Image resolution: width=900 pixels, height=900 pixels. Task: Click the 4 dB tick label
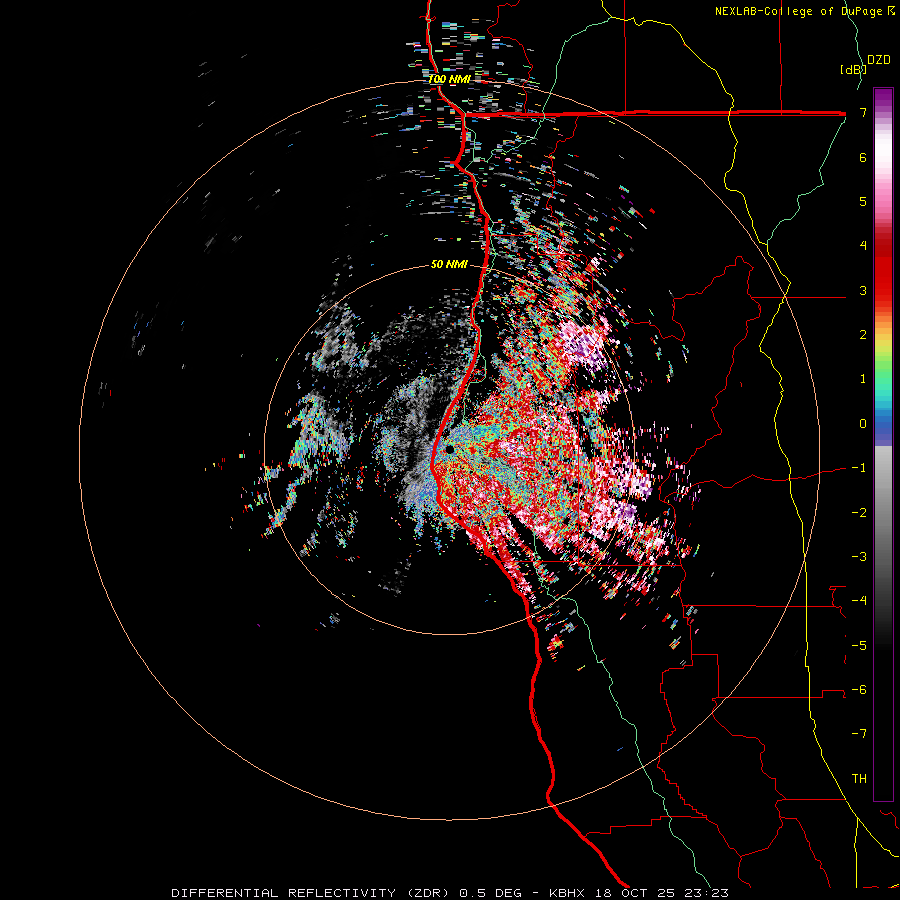[x=863, y=246]
